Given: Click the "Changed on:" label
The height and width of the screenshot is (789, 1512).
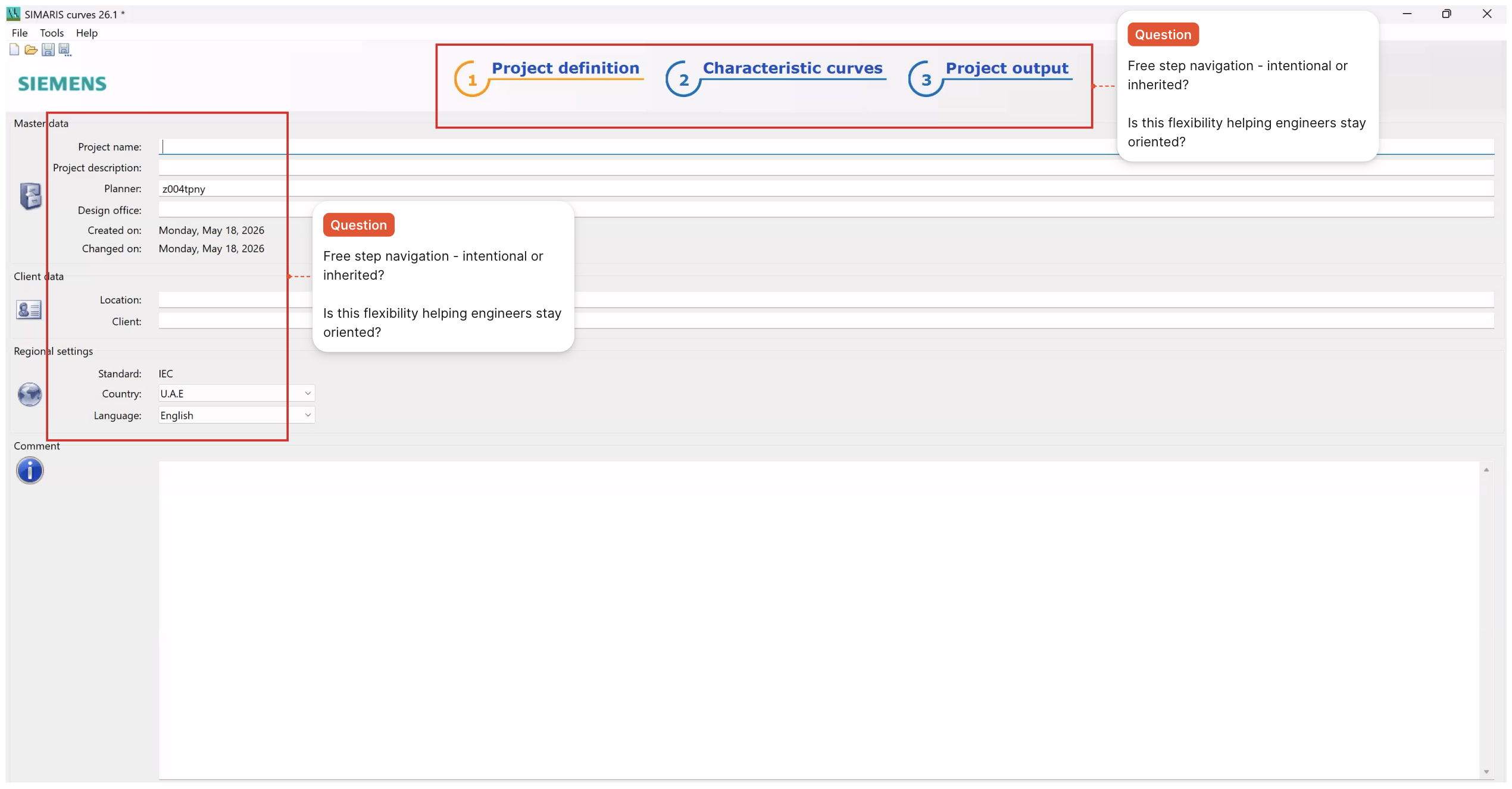Looking at the screenshot, I should [x=112, y=249].
